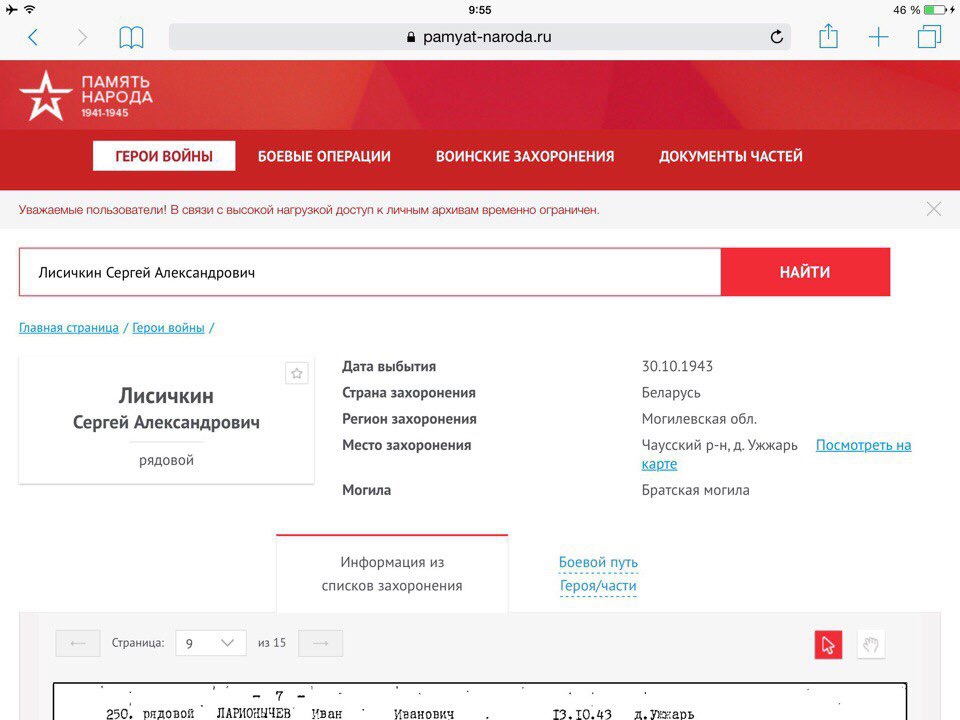Screen dimensions: 960x720
Task: Open the page number dropdown
Action: point(210,643)
